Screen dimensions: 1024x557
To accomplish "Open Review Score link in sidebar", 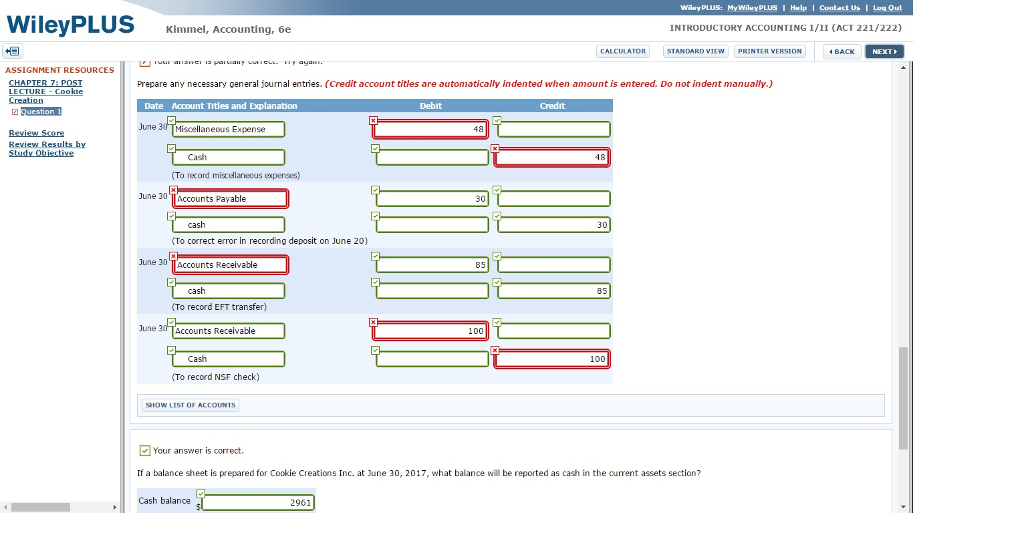I will coord(36,133).
